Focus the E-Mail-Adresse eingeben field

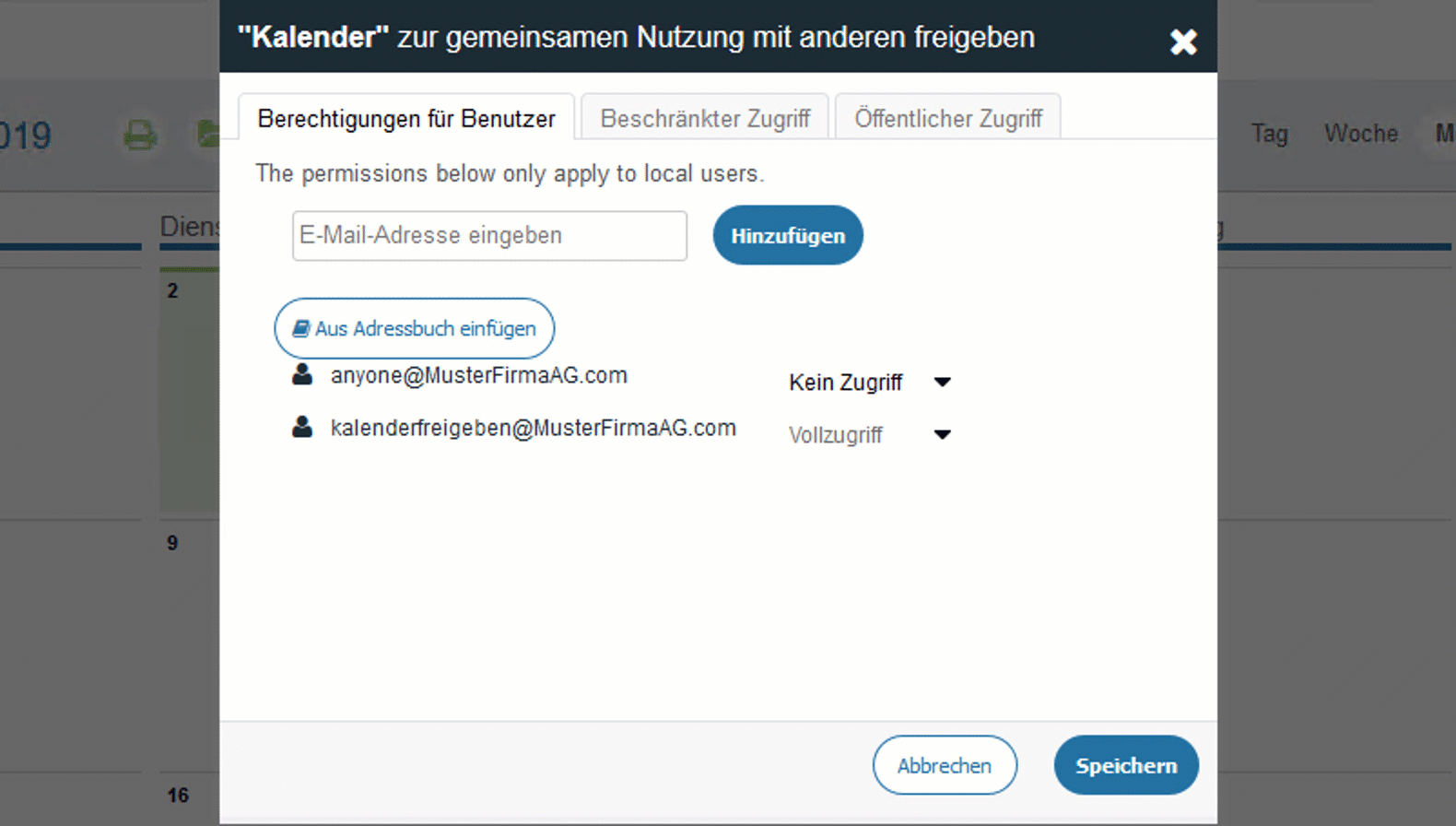489,236
